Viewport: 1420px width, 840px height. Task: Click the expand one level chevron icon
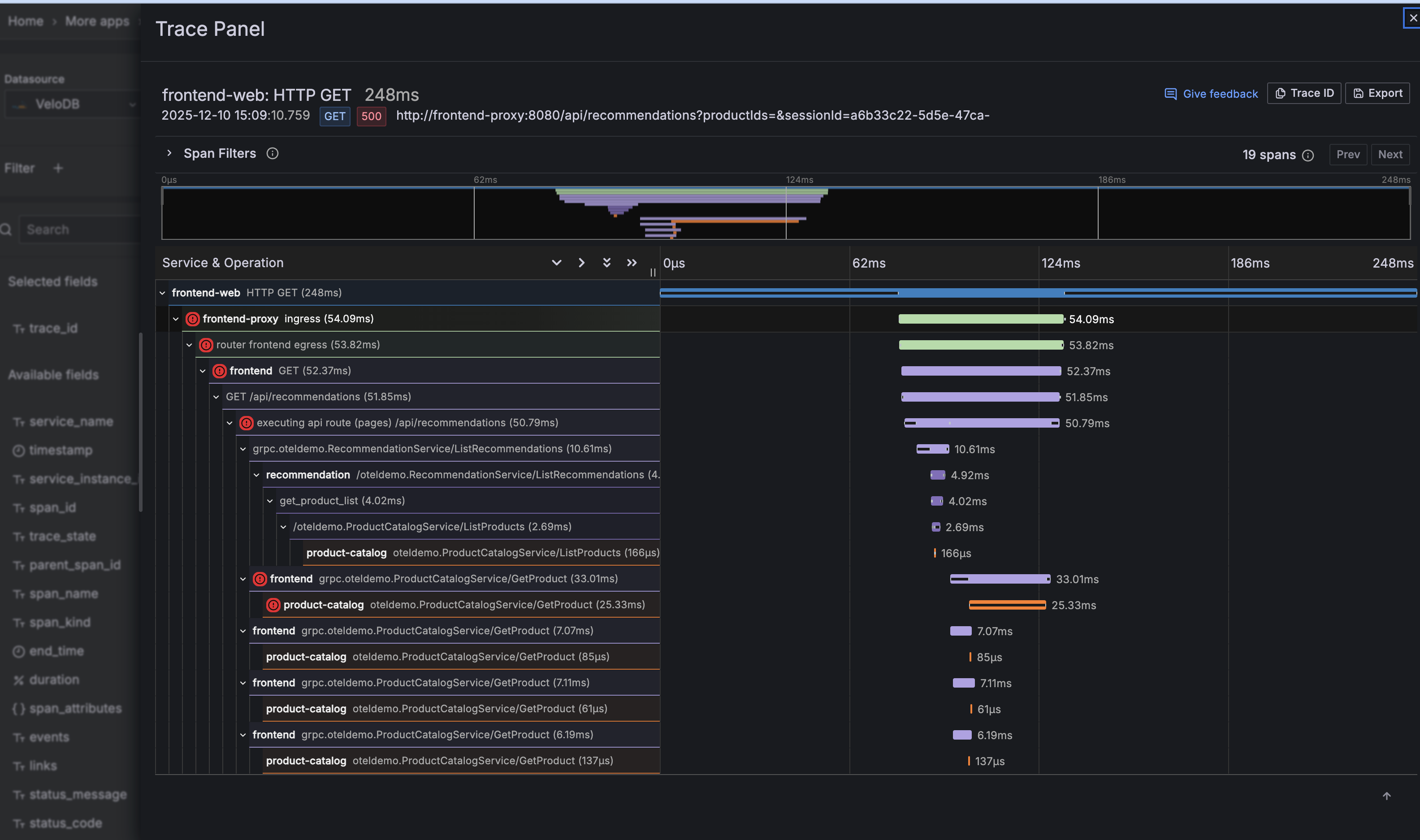pos(556,263)
